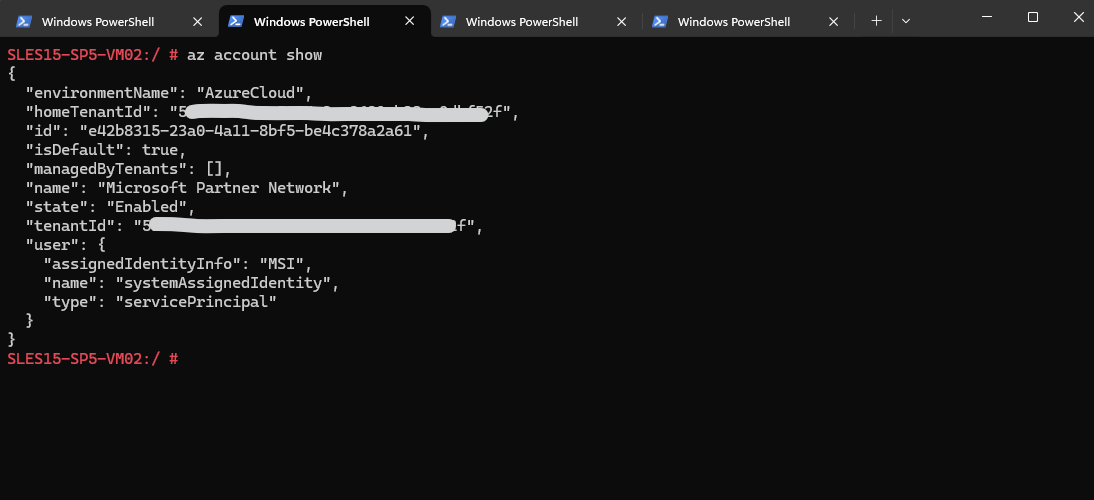Click the "tenantId" key

coord(70,226)
